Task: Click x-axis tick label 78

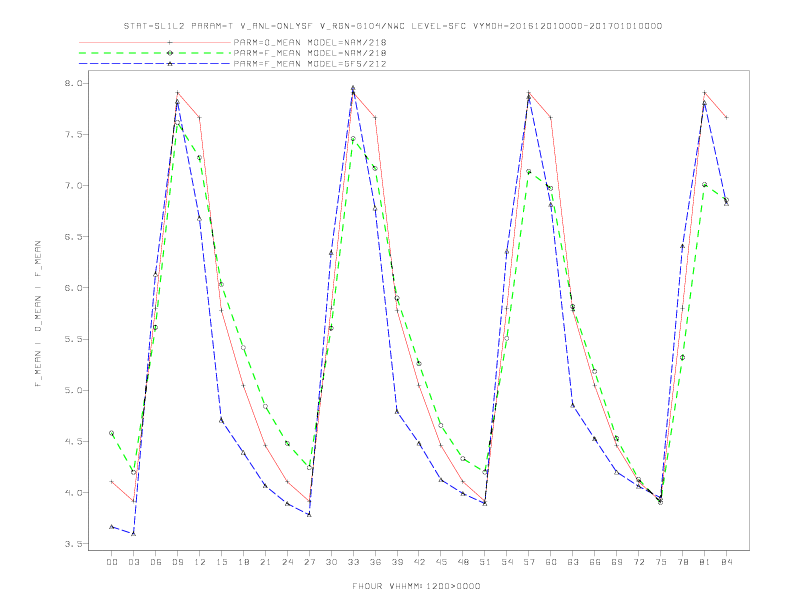Action: coord(683,562)
